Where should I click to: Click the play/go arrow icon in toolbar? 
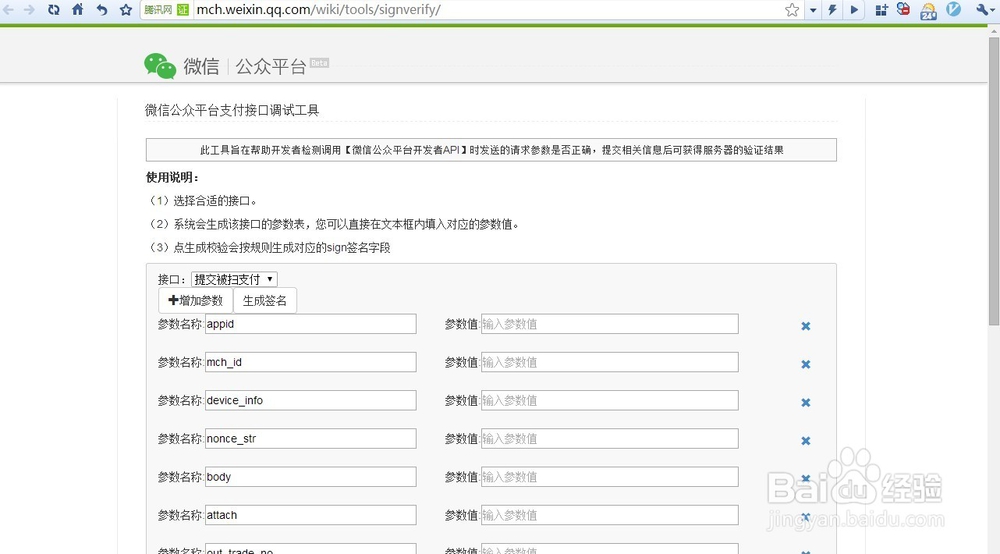coord(854,10)
